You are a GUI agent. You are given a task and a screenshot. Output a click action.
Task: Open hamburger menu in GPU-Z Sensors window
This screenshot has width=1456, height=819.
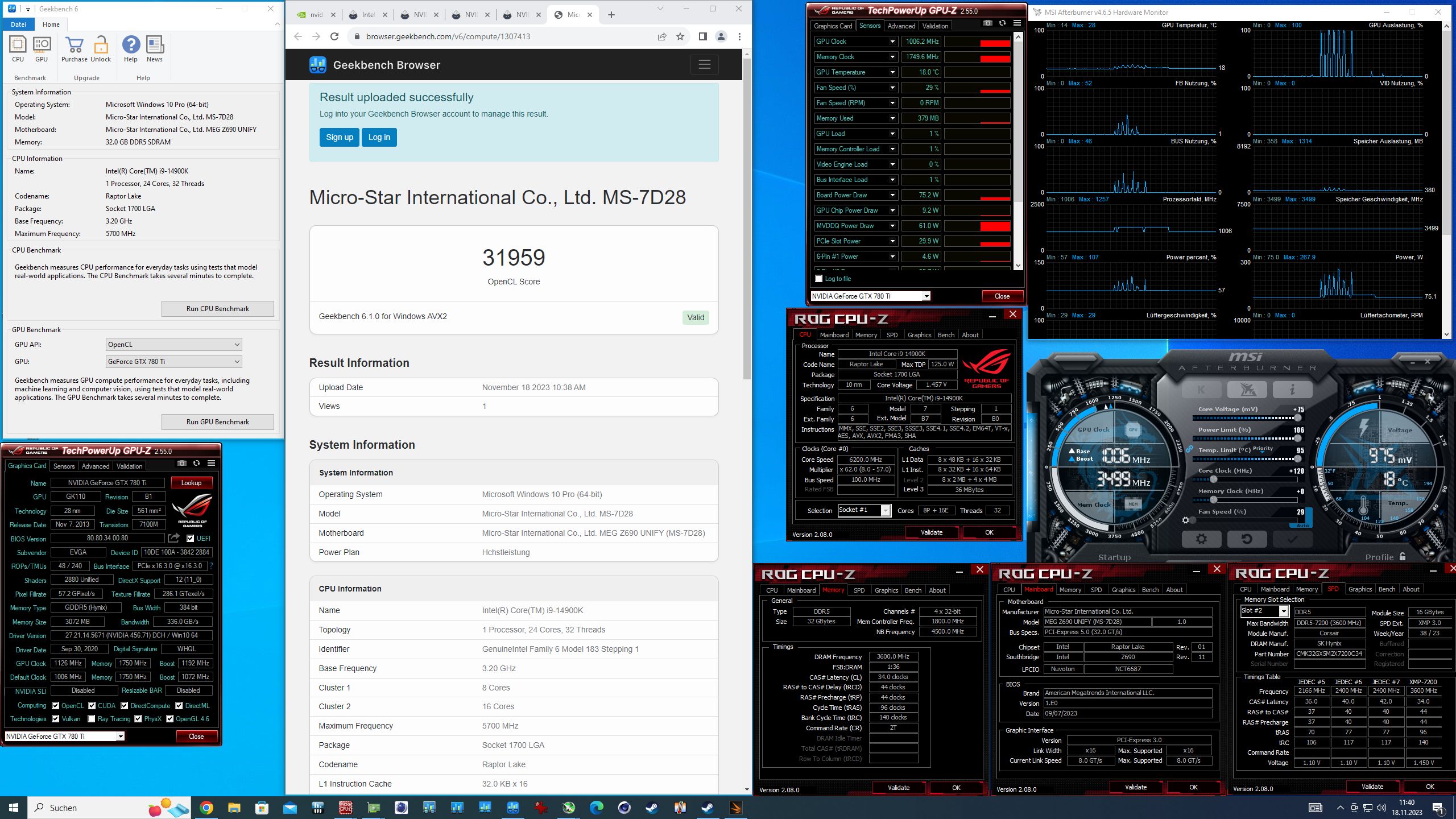[x=1017, y=23]
